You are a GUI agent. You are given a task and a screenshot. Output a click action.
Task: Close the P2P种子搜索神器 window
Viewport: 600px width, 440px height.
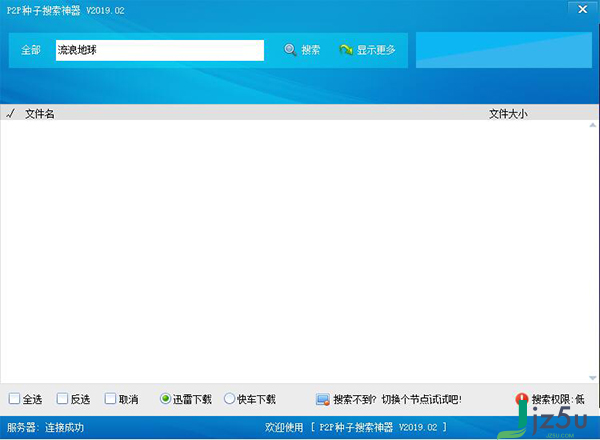(x=583, y=9)
